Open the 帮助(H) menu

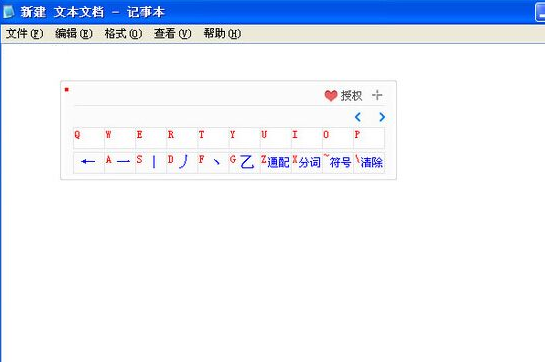pyautogui.click(x=222, y=34)
